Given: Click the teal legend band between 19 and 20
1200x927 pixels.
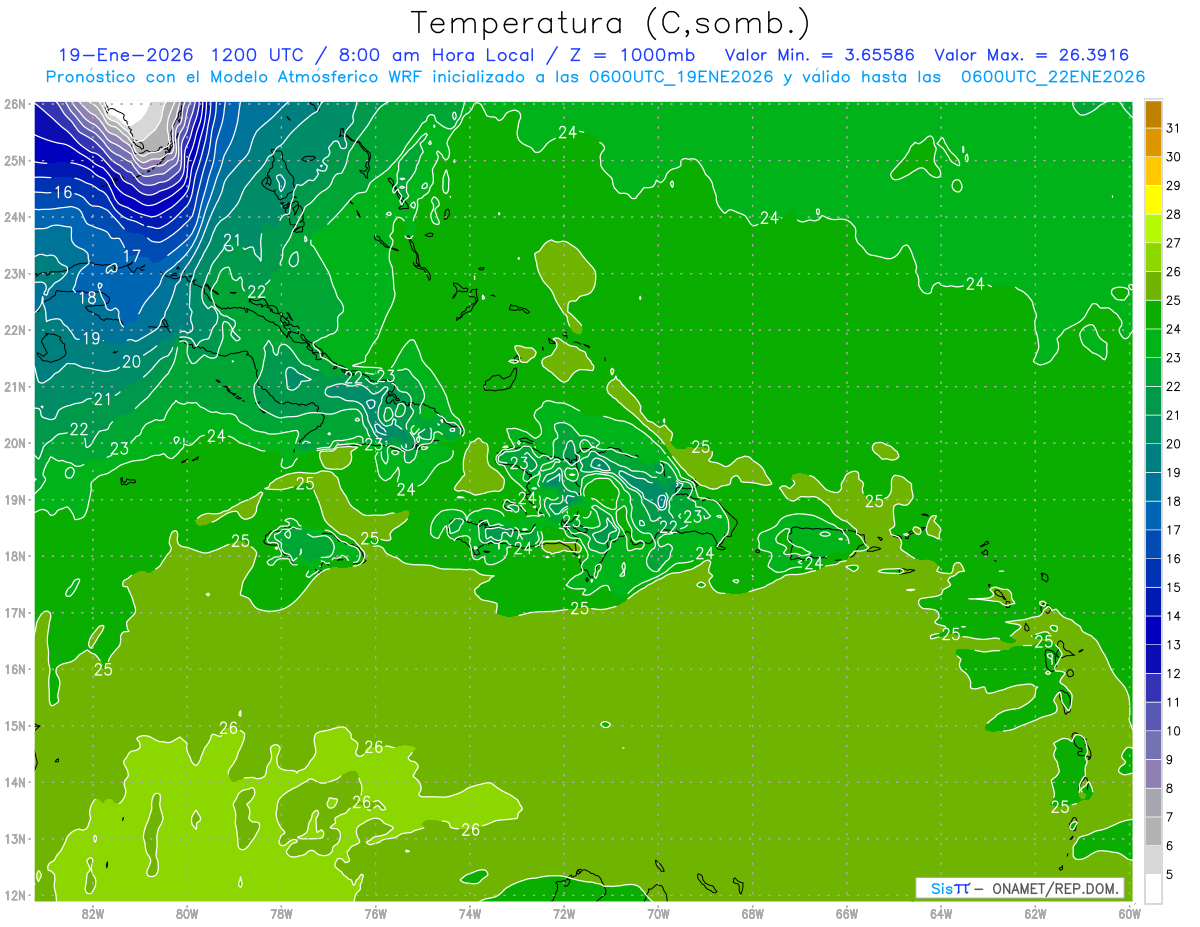Looking at the screenshot, I should click(1153, 458).
